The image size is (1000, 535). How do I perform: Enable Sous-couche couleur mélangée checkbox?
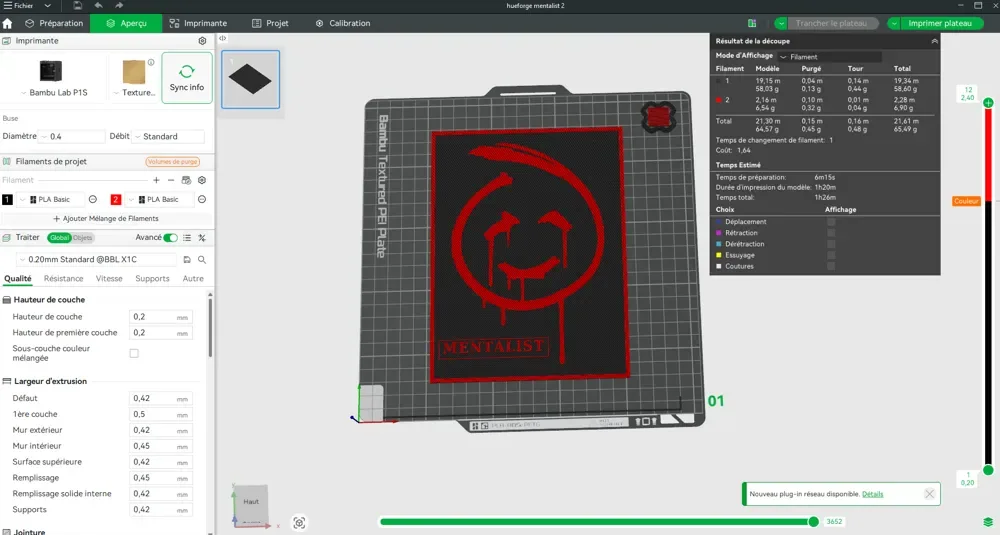pos(134,353)
